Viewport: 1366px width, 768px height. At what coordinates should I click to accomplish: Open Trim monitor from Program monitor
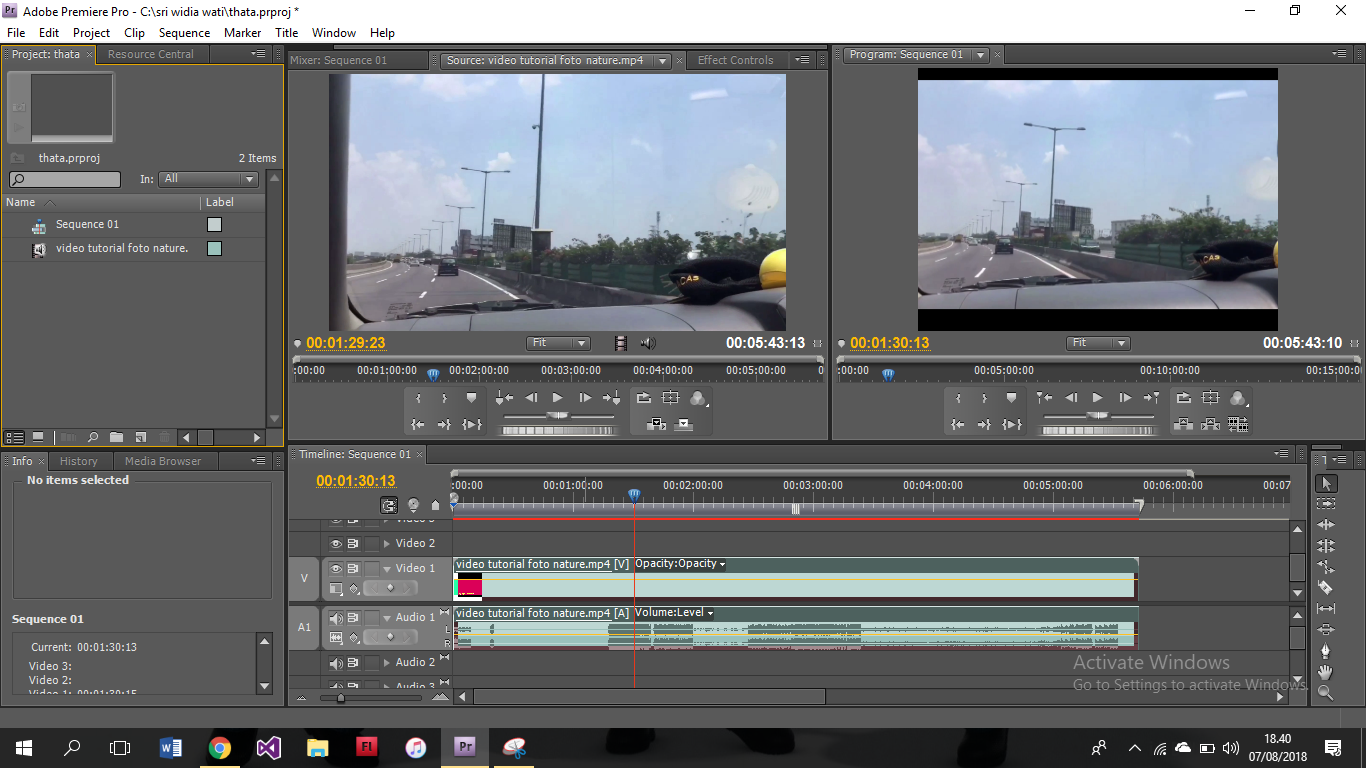(x=1238, y=424)
